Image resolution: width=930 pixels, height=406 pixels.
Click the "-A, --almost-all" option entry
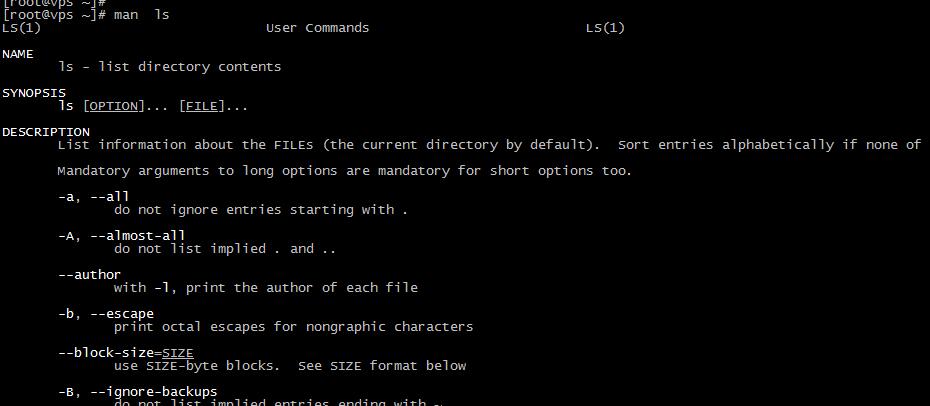point(122,236)
